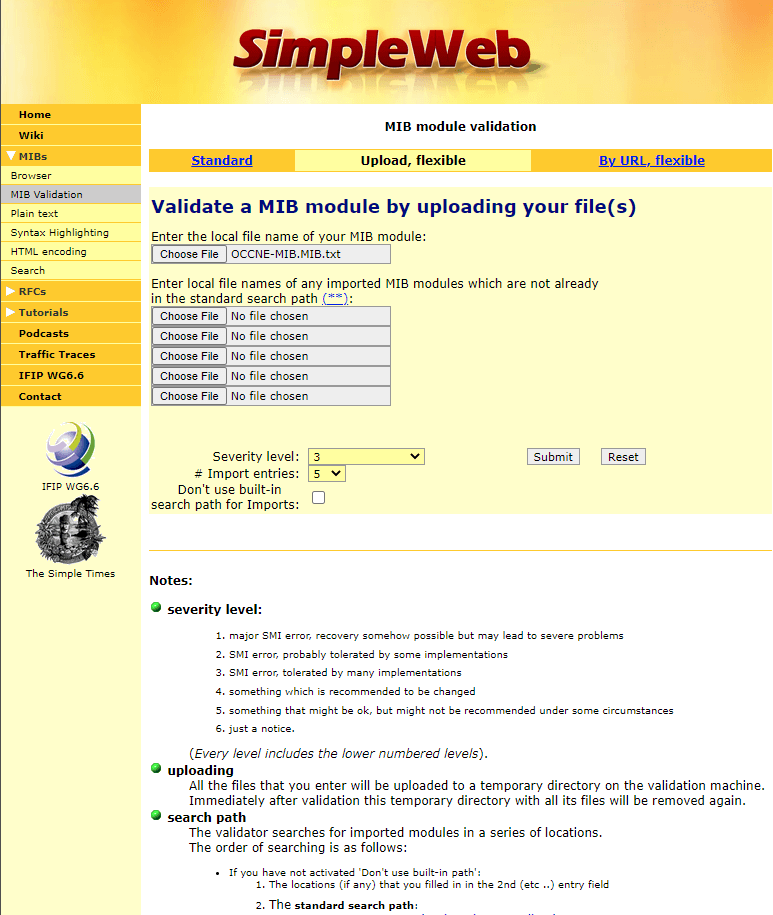
Task: Click the 'uploading' note heading
Action: pos(201,770)
